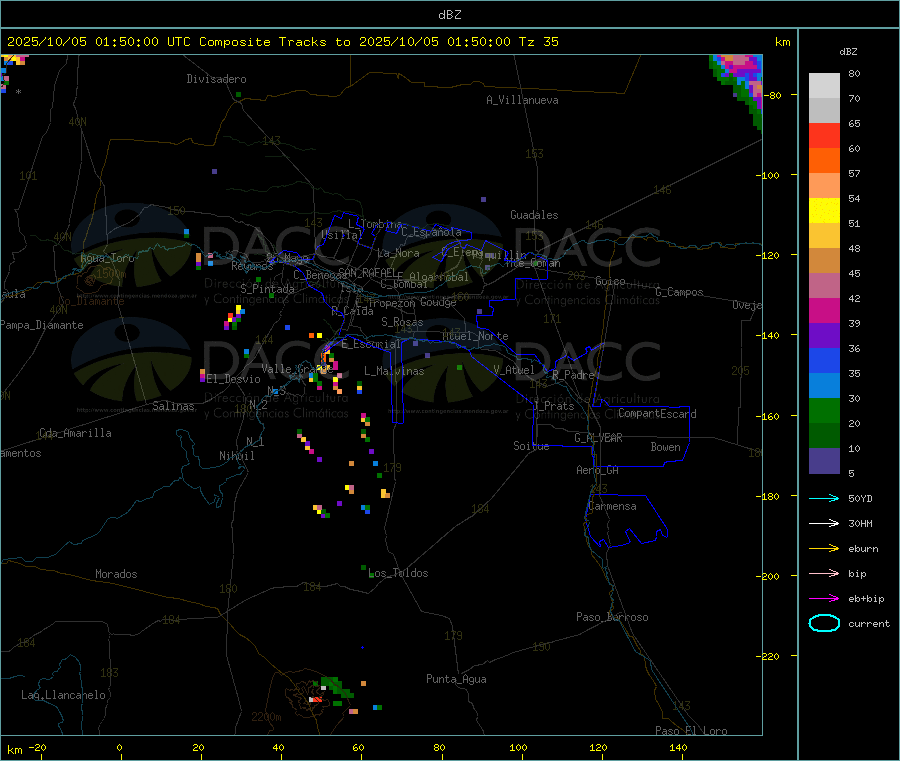Screen dimensions: 900x761
Task: Click the 'Punta_Agua' map label
Action: [x=456, y=679]
